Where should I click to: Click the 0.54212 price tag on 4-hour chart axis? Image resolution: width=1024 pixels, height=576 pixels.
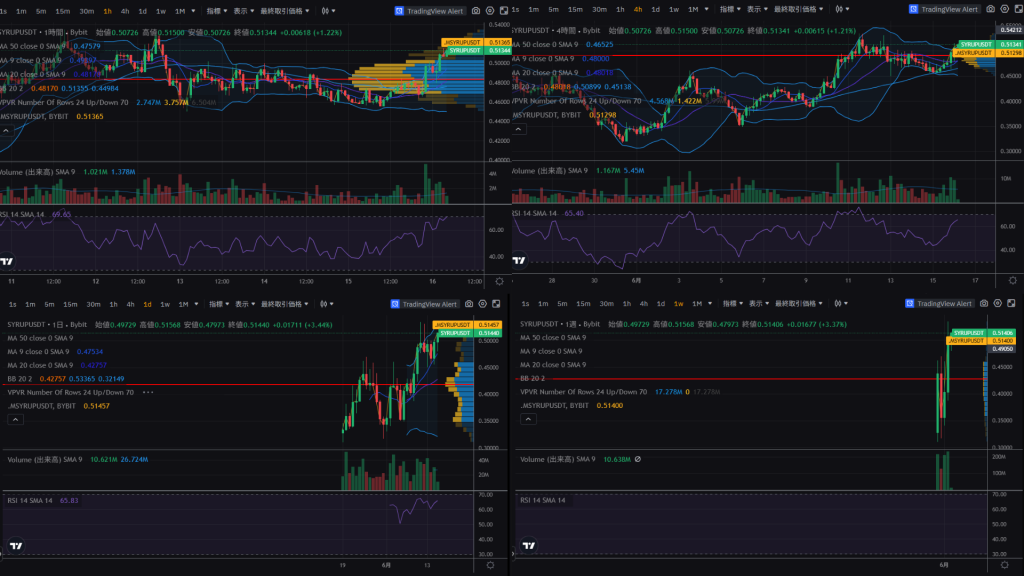pos(1011,30)
